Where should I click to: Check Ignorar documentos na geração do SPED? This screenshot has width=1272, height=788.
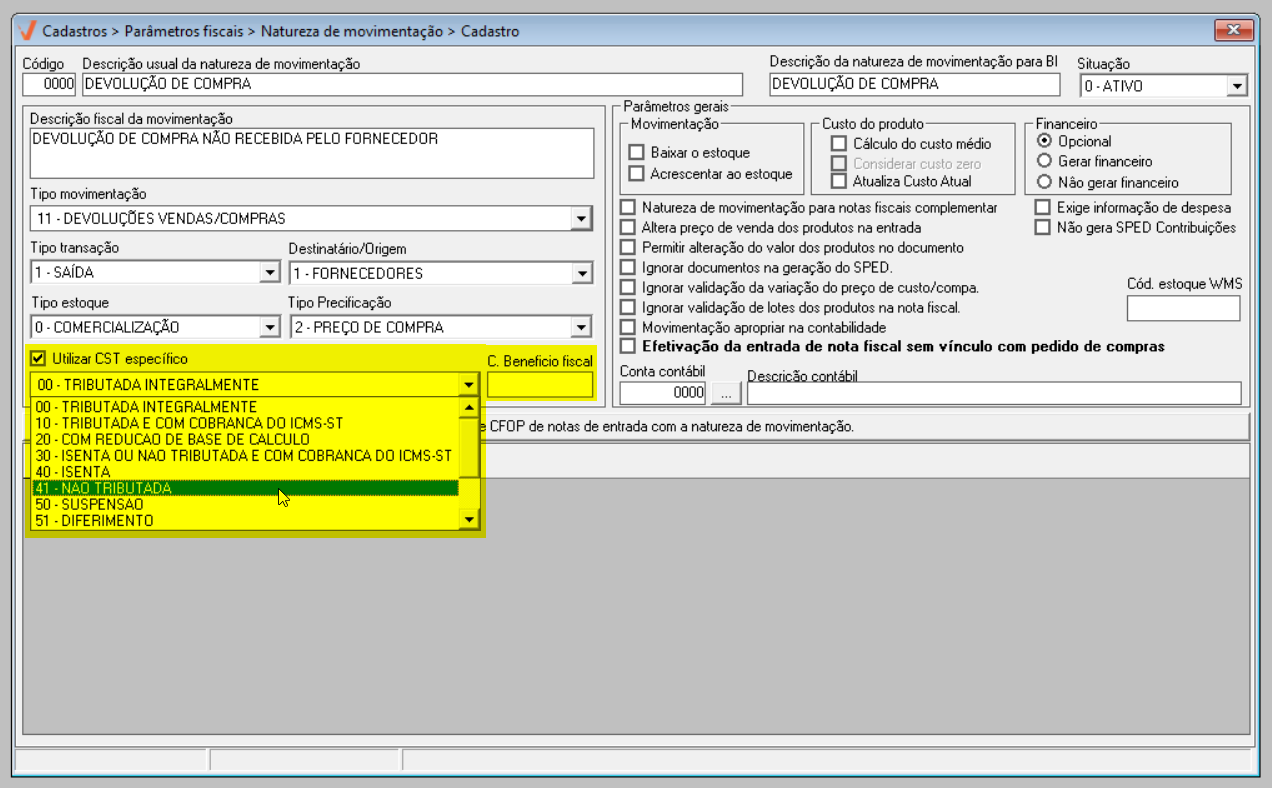[628, 267]
